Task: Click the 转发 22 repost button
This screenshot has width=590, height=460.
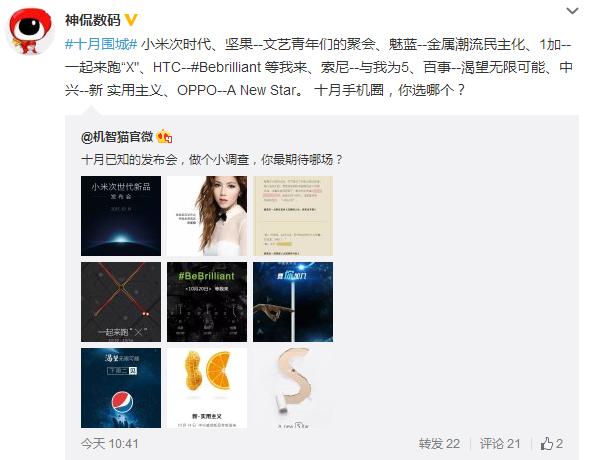Action: 439,444
